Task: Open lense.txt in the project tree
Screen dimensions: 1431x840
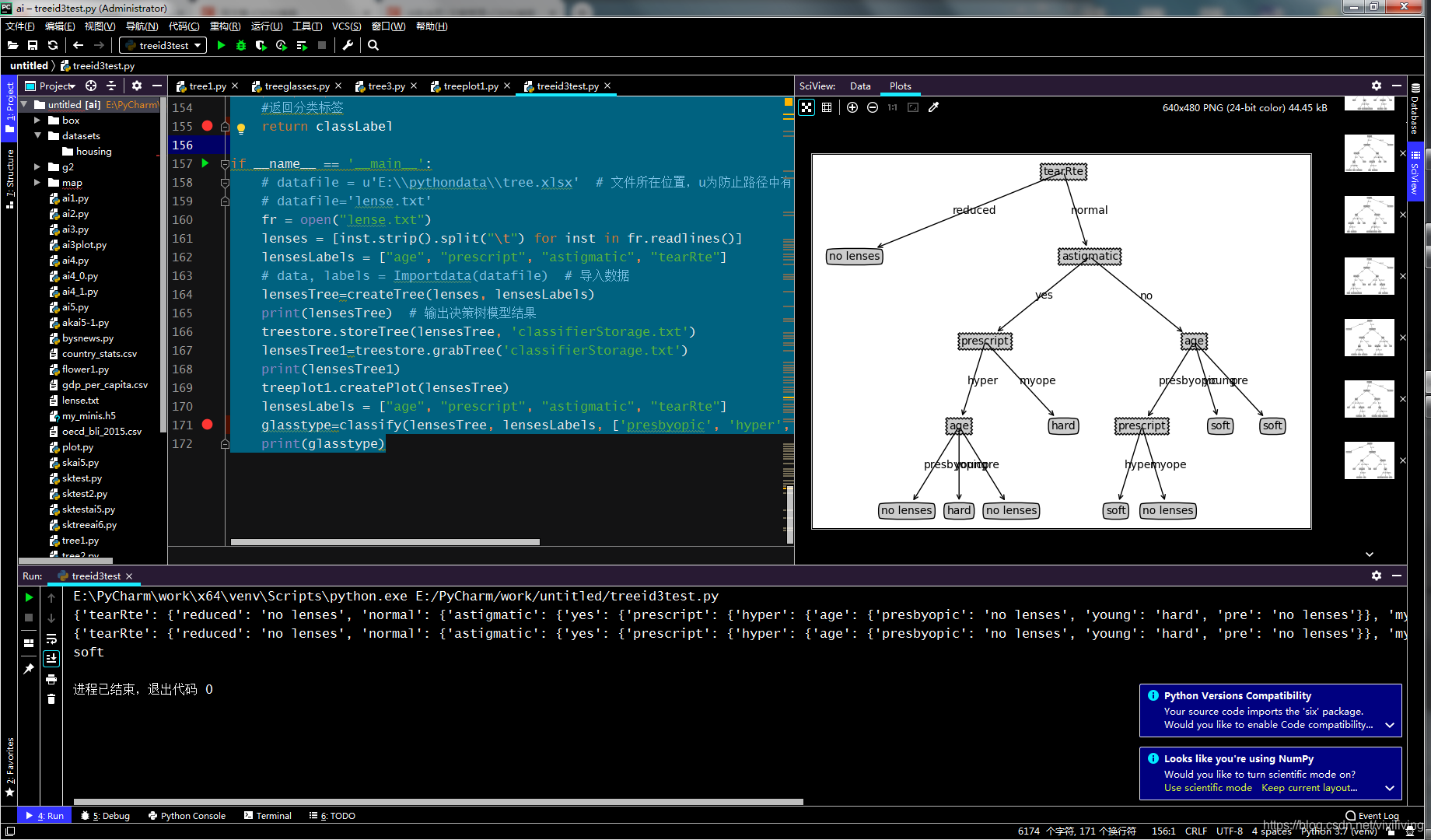Action: (80, 400)
